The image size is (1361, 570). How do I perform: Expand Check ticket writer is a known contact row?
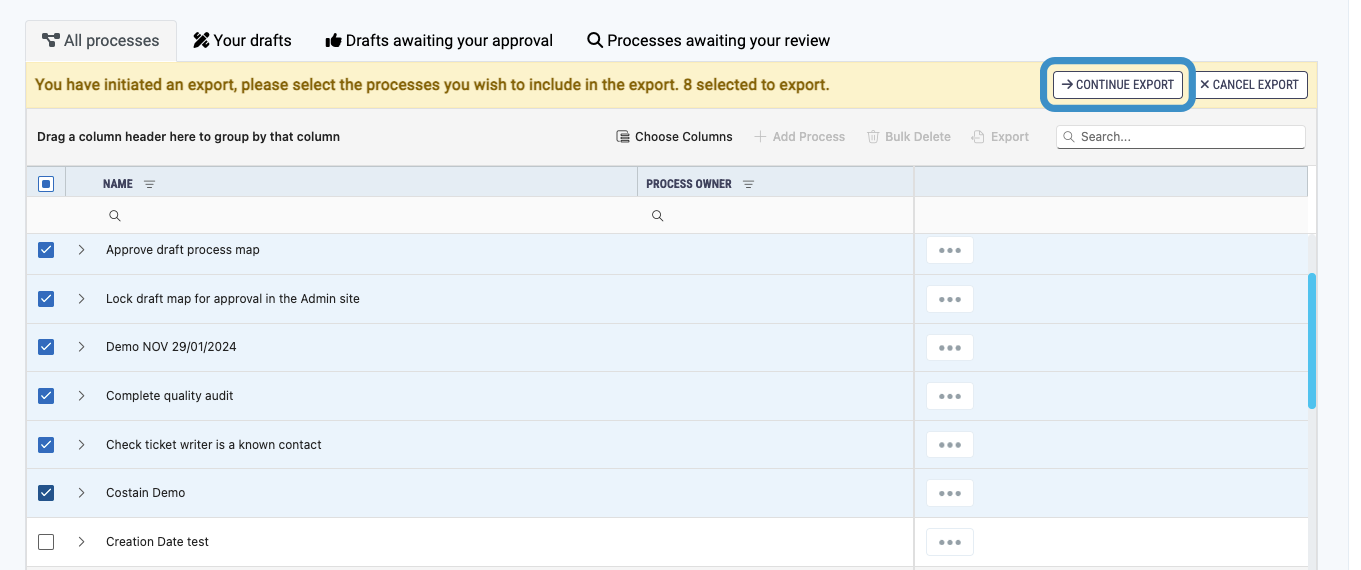[x=82, y=445]
